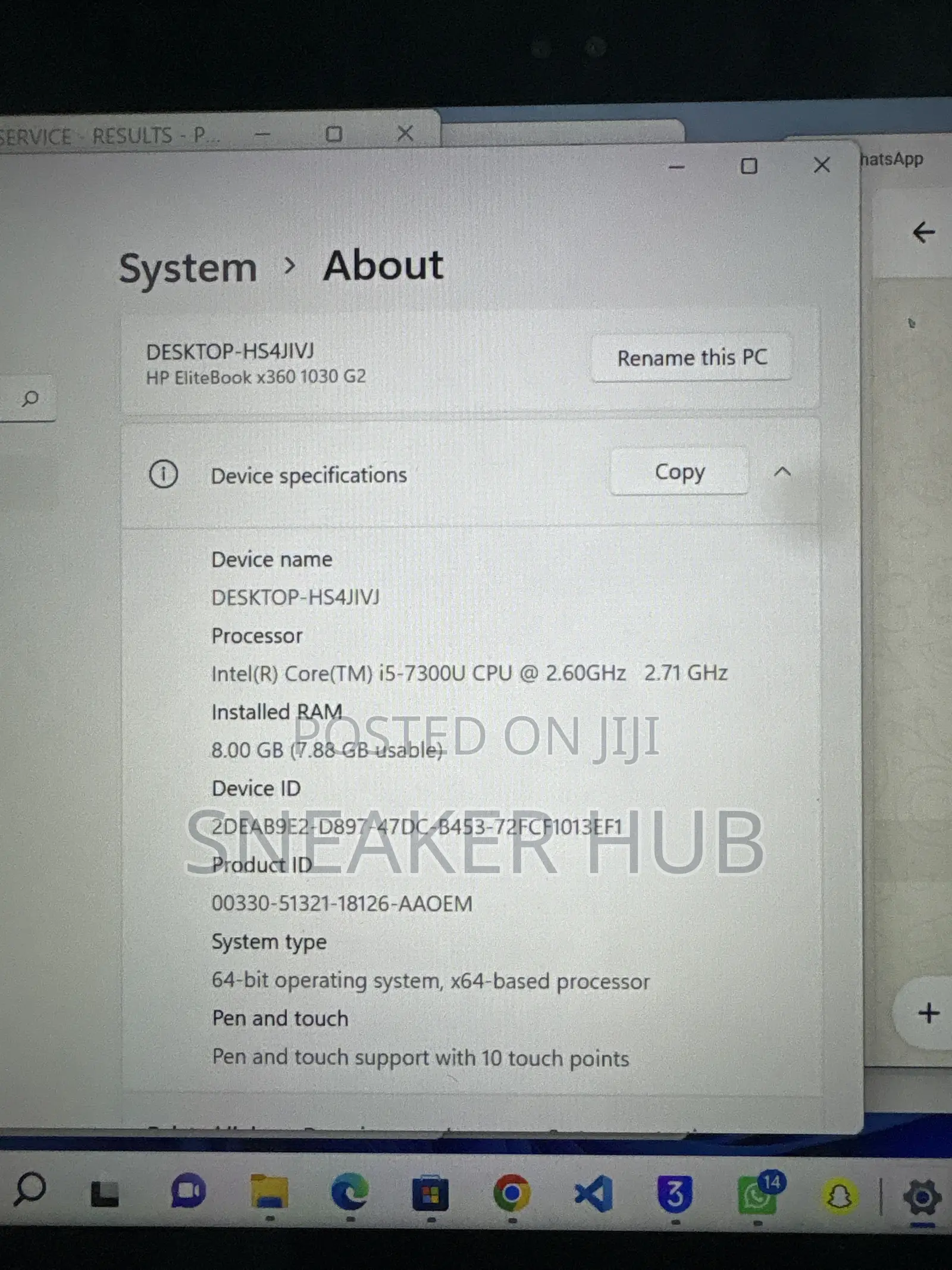Go to System in the breadcrumb
The height and width of the screenshot is (1270, 952).
click(188, 268)
